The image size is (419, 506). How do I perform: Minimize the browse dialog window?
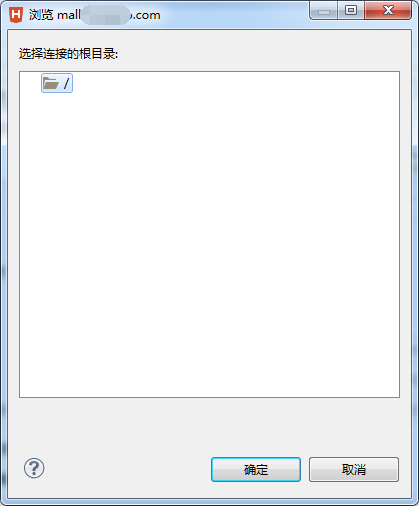click(324, 11)
